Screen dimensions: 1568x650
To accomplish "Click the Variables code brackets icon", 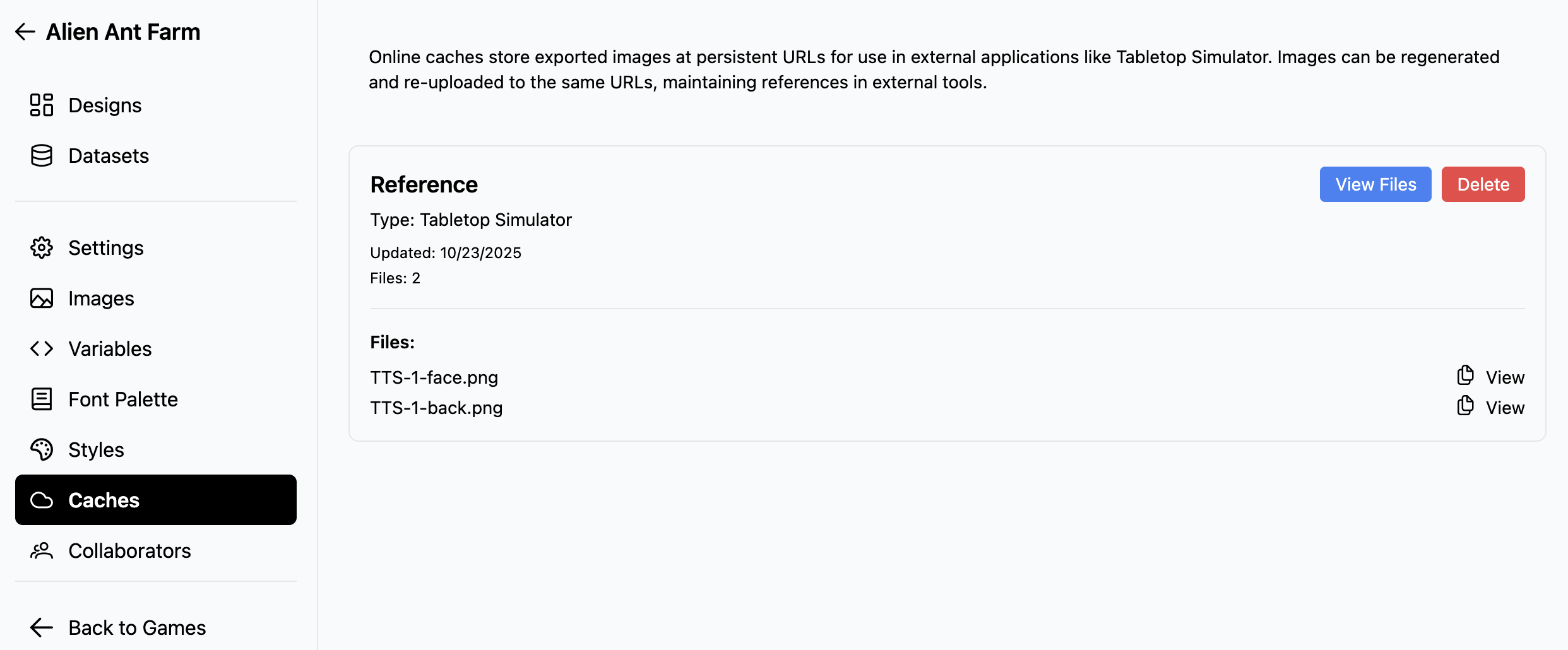I will tap(42, 349).
